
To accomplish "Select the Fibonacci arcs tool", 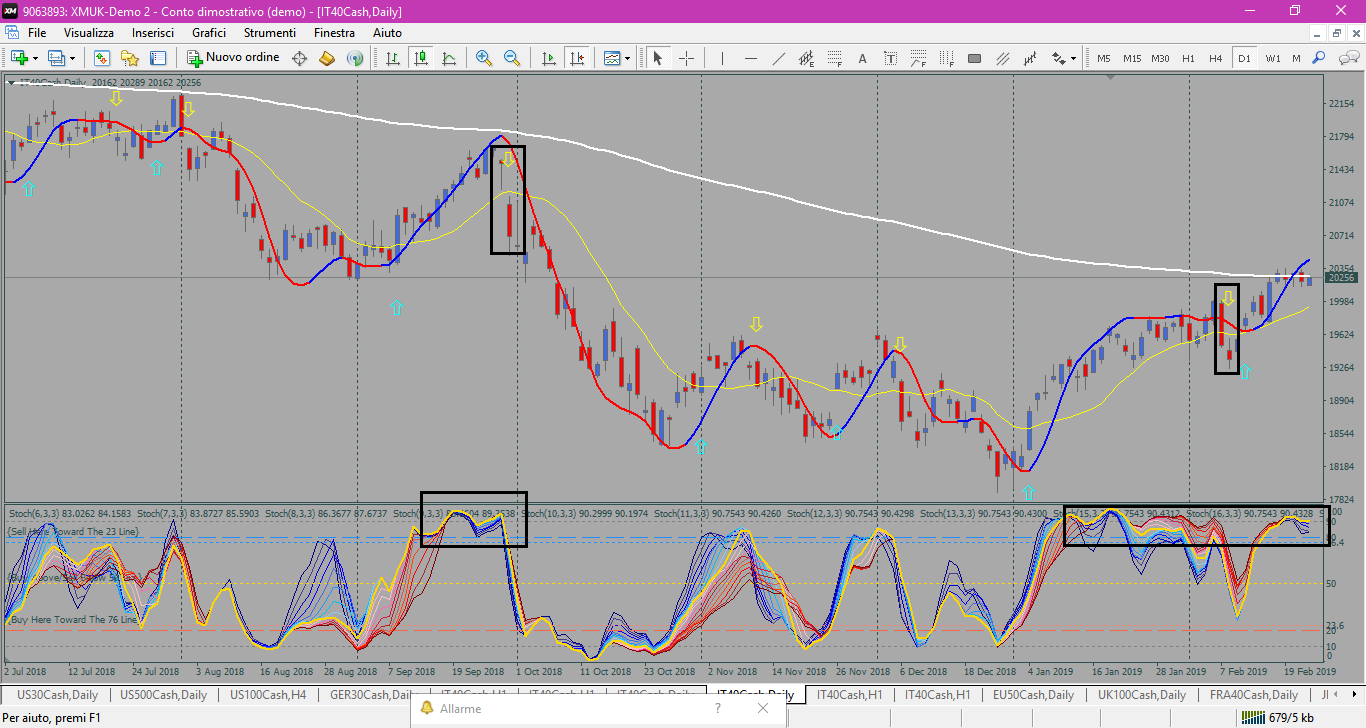I will (x=919, y=58).
